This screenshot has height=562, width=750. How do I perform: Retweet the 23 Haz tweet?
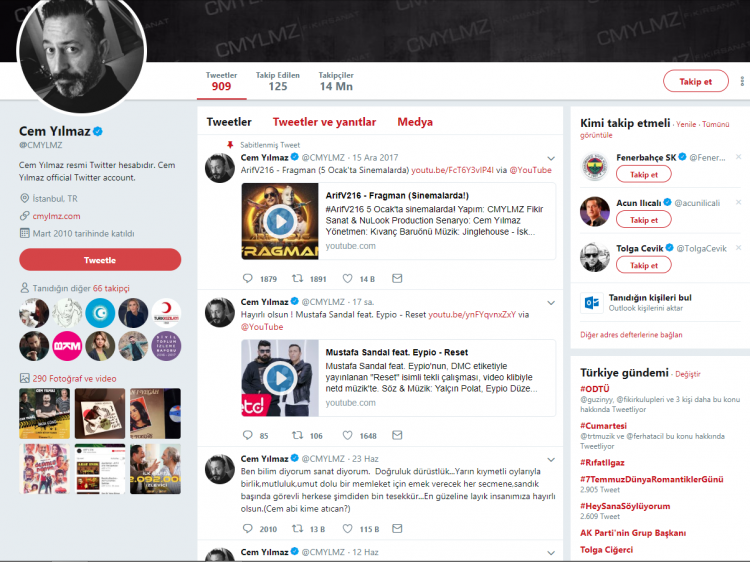click(x=298, y=529)
